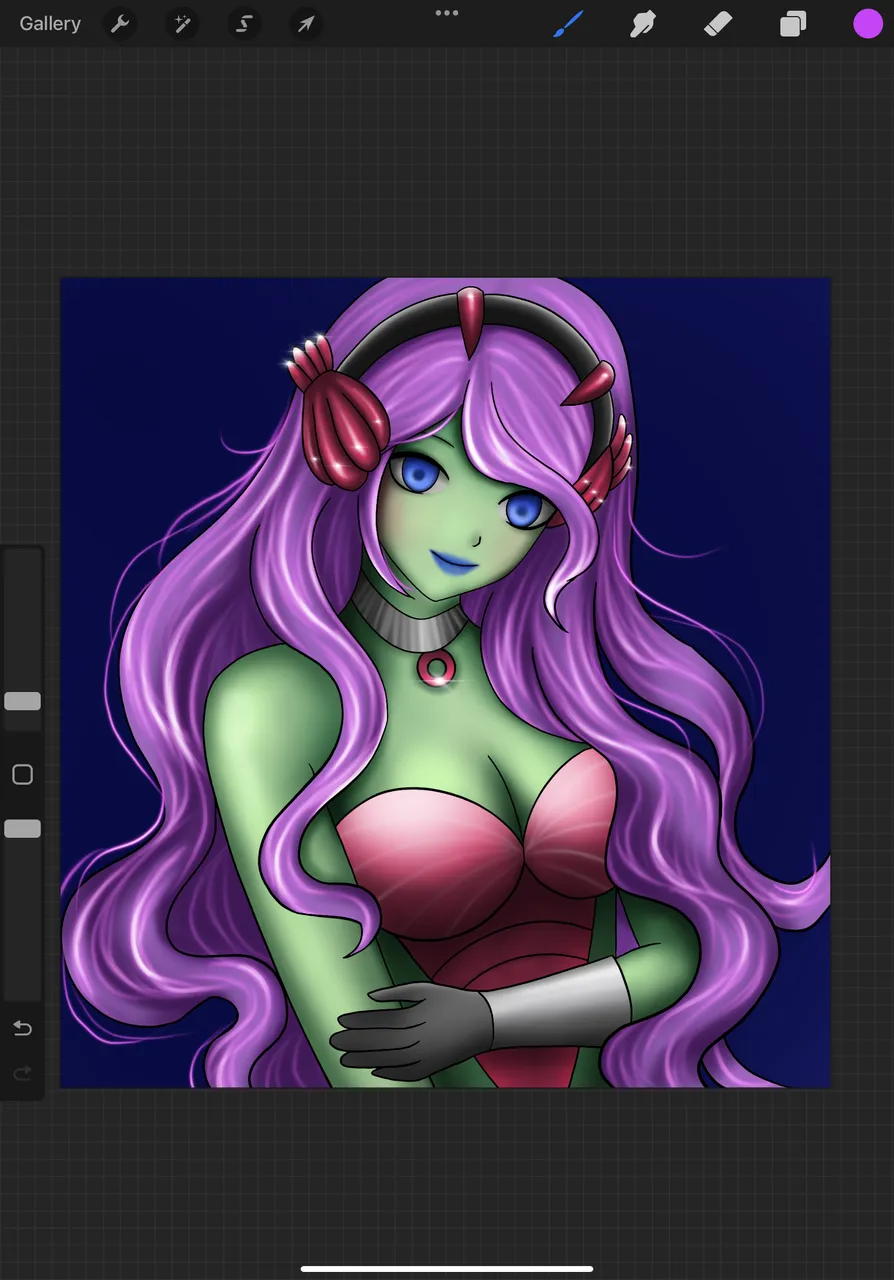Viewport: 894px width, 1280px height.
Task: Click the brush opacity slider handle
Action: tap(22, 828)
